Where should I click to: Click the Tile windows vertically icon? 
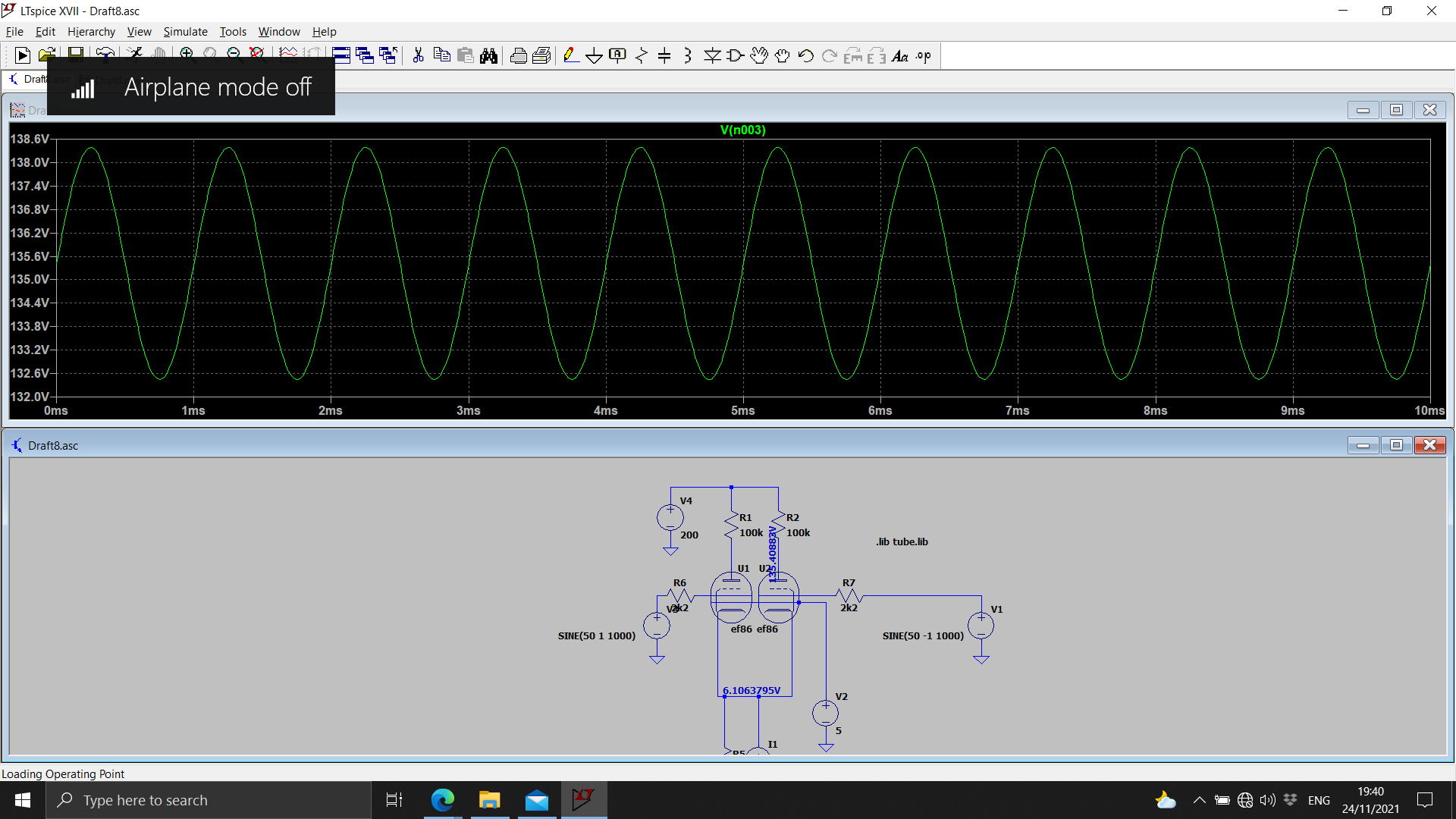tap(365, 55)
